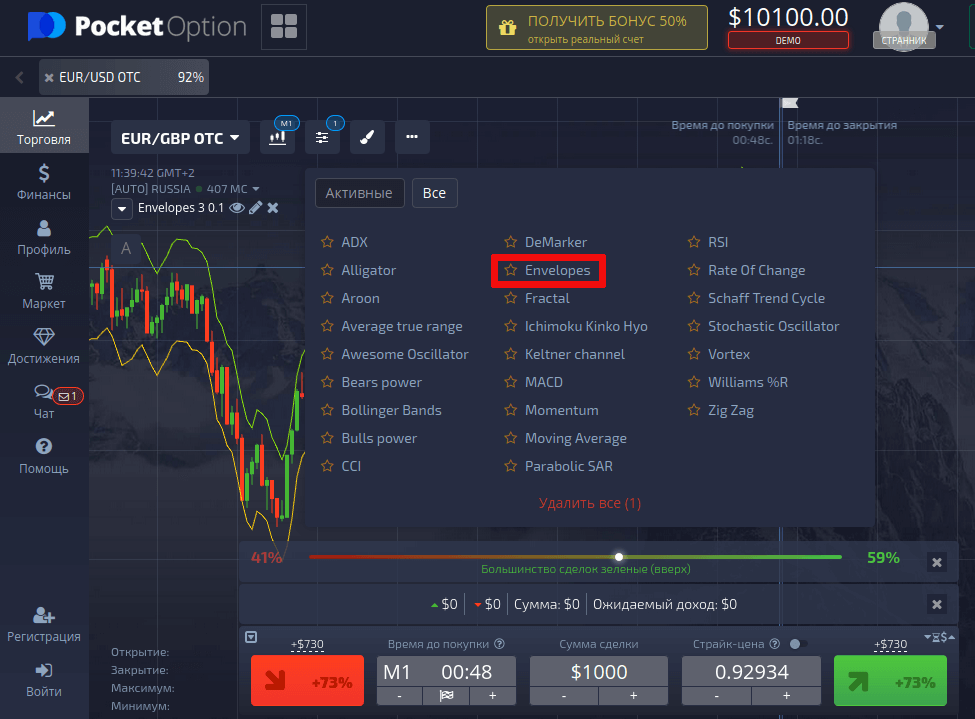The width and height of the screenshot is (975, 719).
Task: Open the four-squares layout grid icon
Action: pos(284,27)
